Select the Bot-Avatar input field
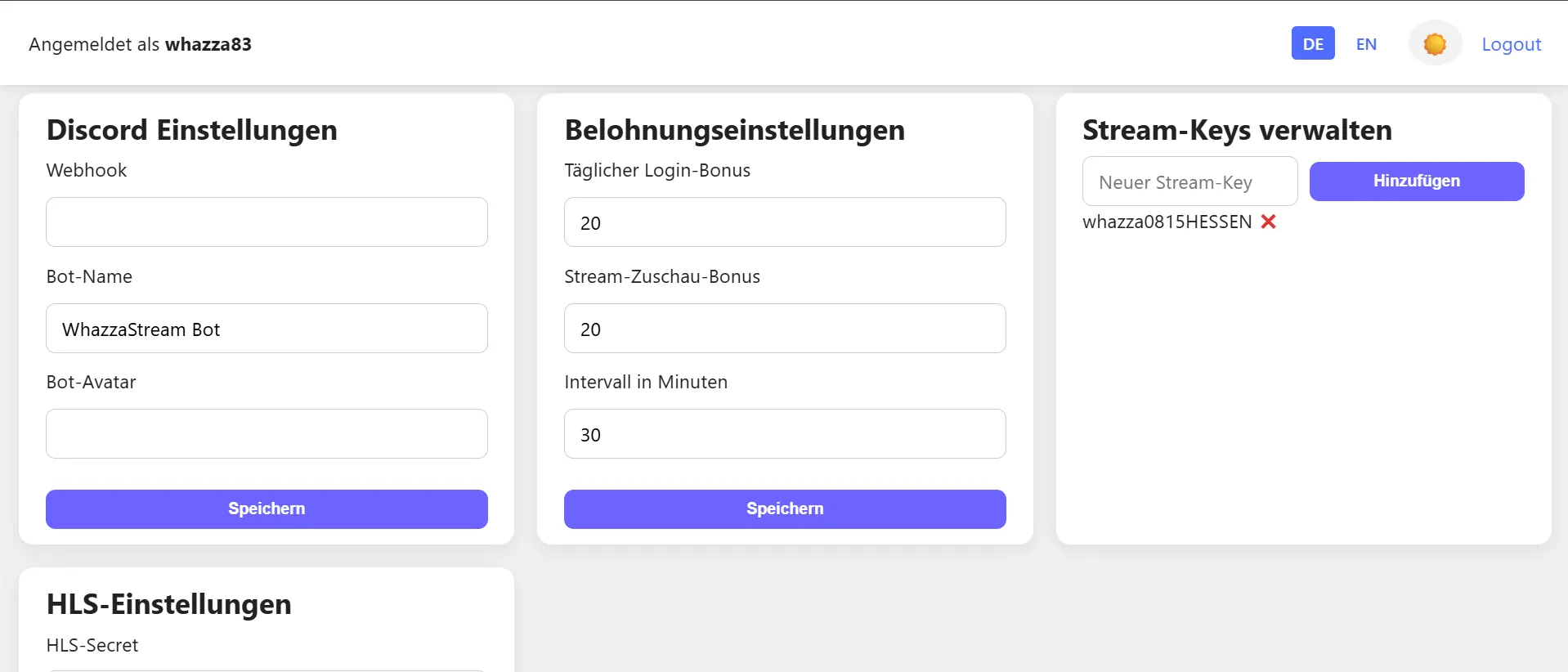The width and height of the screenshot is (1568, 672). click(x=267, y=434)
